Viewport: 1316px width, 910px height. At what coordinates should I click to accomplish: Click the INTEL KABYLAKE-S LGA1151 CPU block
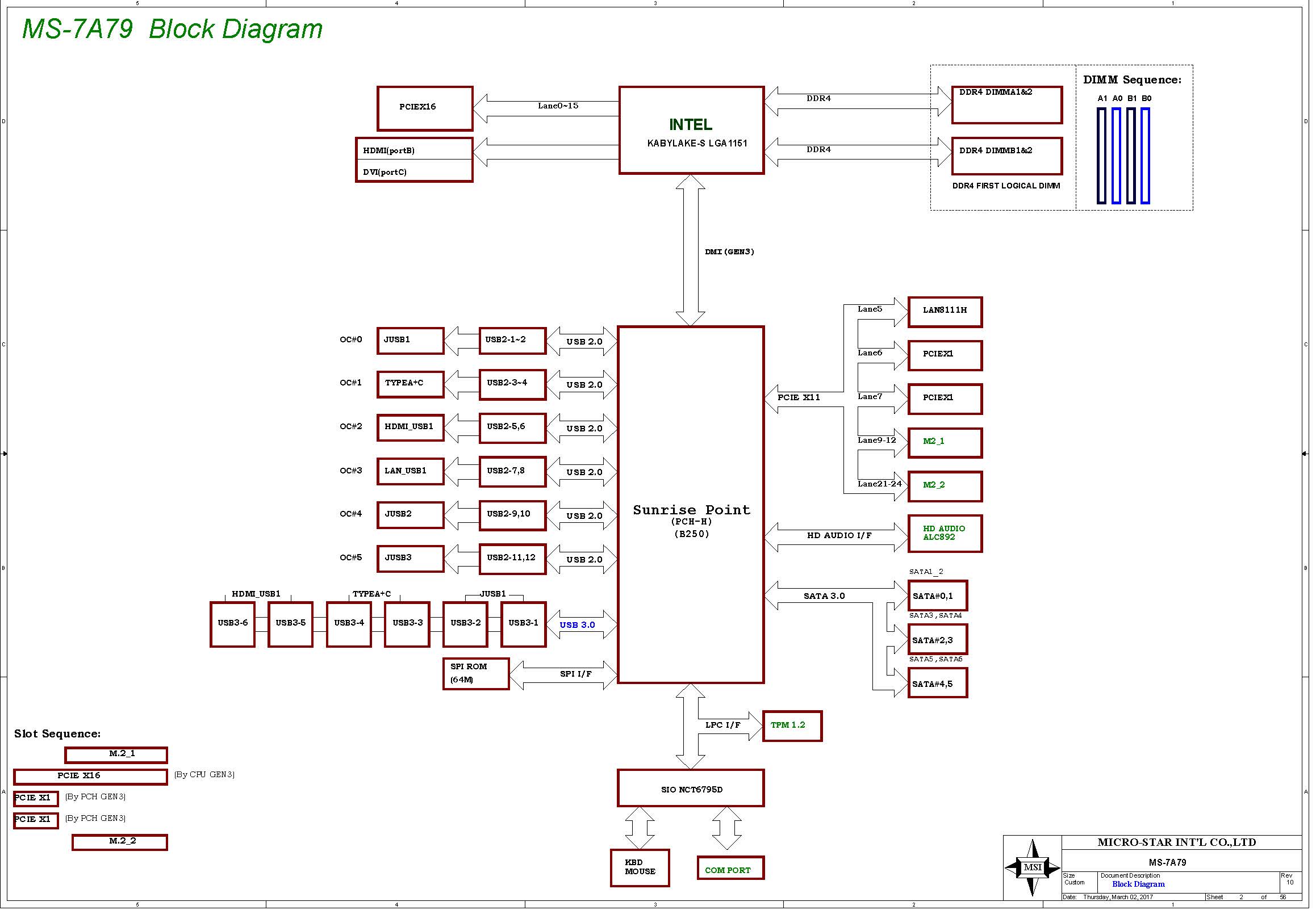(x=691, y=131)
